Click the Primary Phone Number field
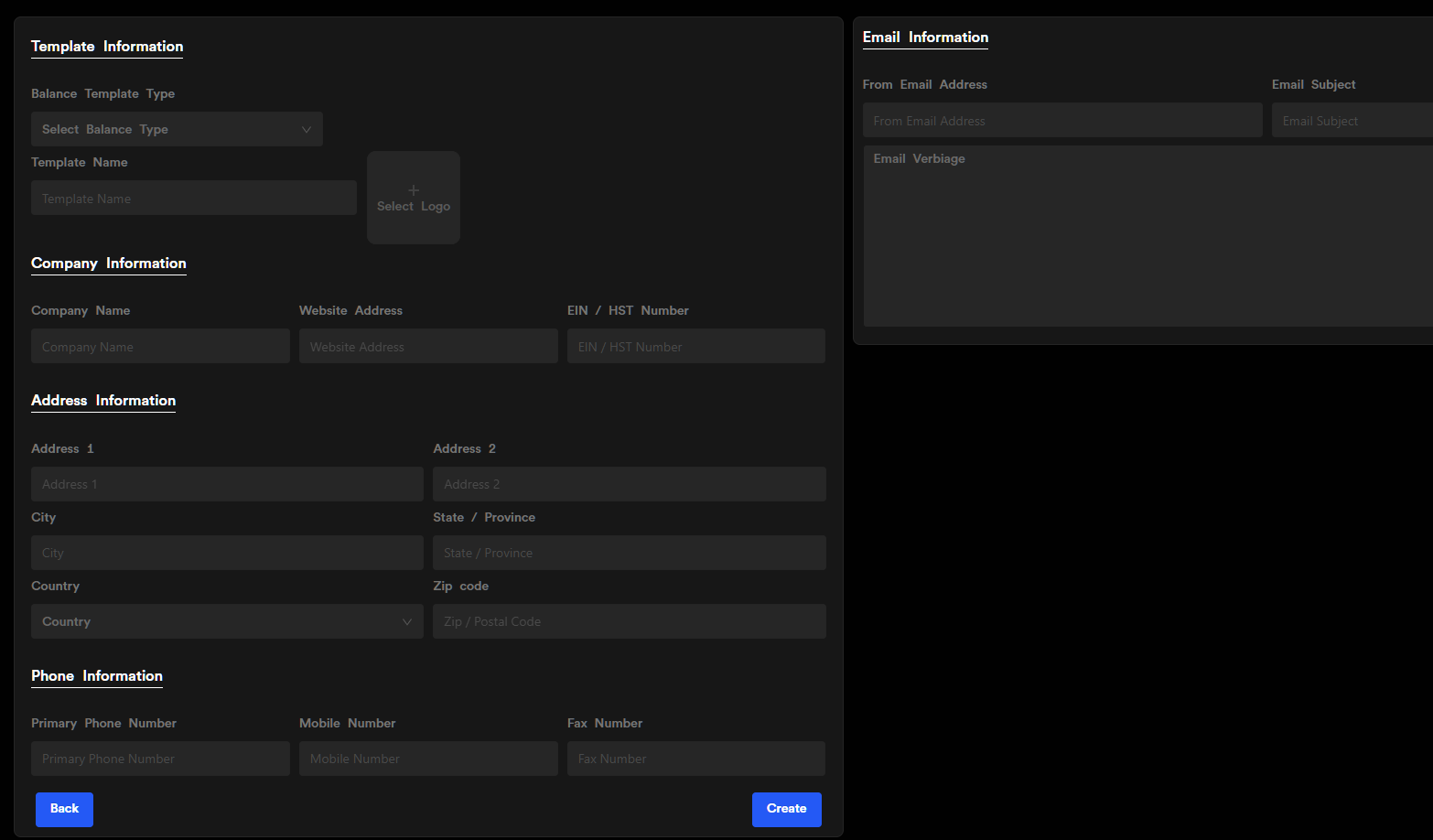Screen dimensions: 1433x840 pyautogui.click(x=160, y=759)
